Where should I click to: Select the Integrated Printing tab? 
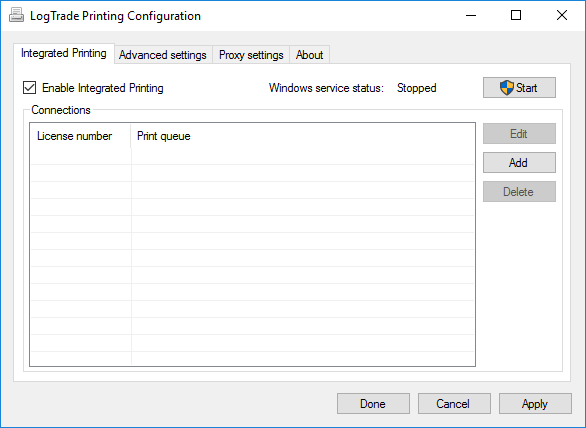coord(64,53)
